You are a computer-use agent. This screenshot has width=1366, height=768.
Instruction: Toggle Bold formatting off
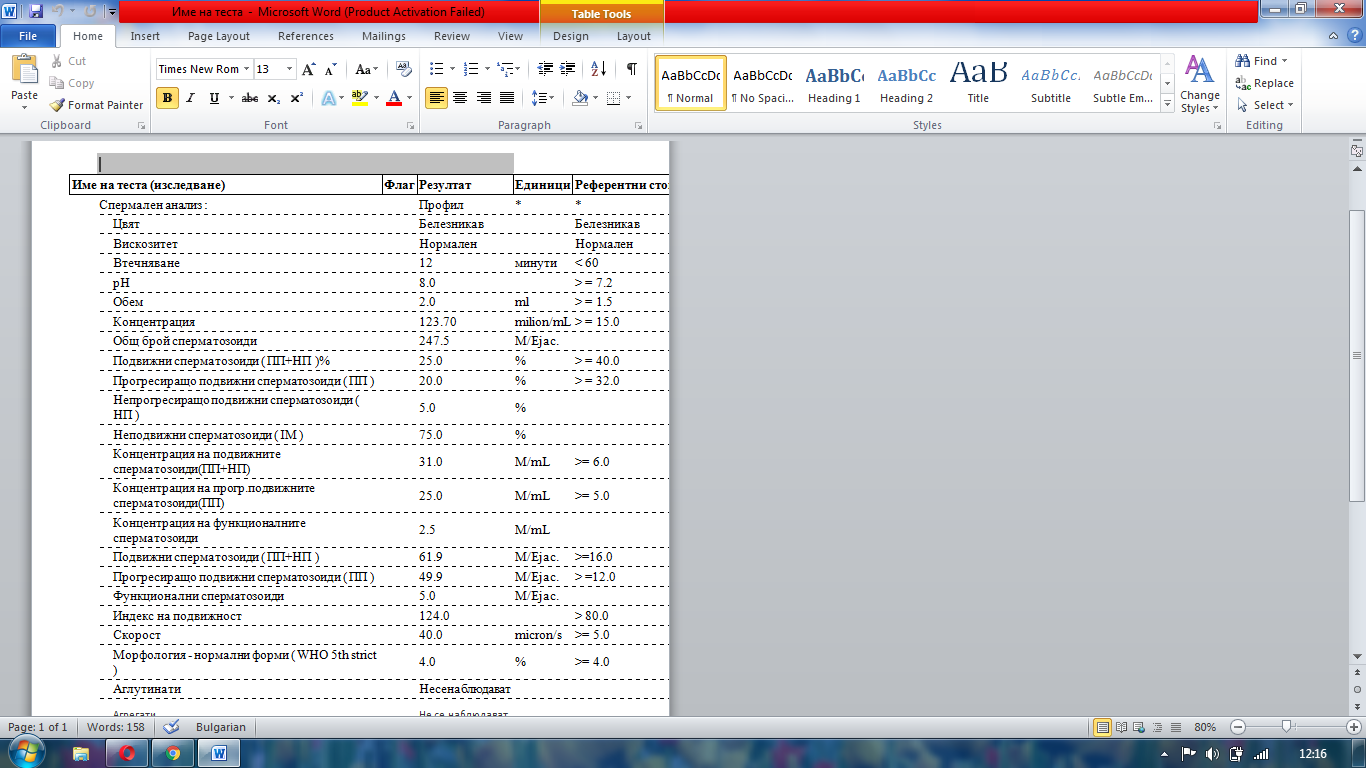click(x=167, y=98)
